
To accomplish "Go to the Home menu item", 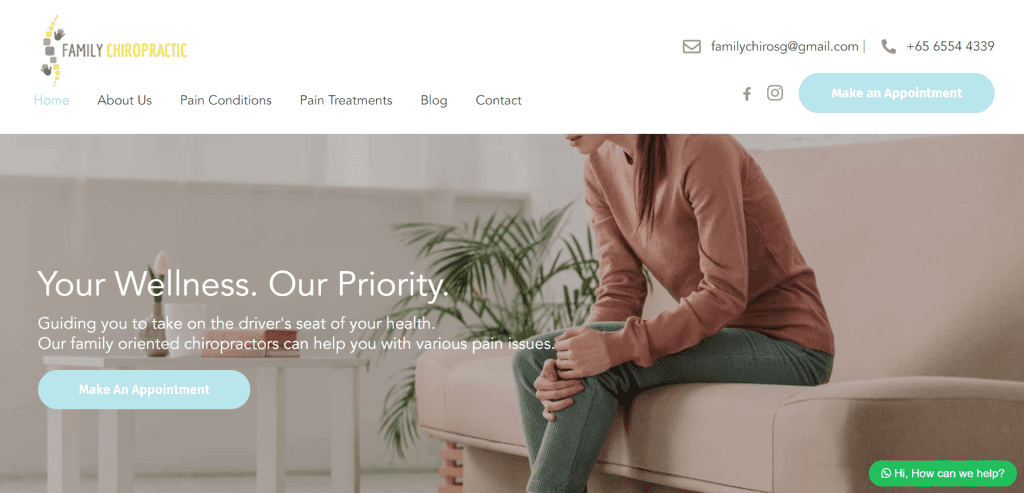I will click(52, 100).
